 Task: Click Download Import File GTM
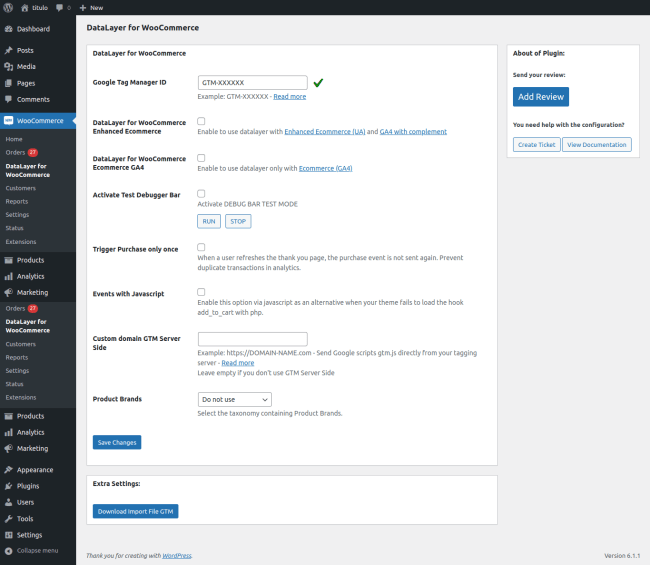pos(136,511)
